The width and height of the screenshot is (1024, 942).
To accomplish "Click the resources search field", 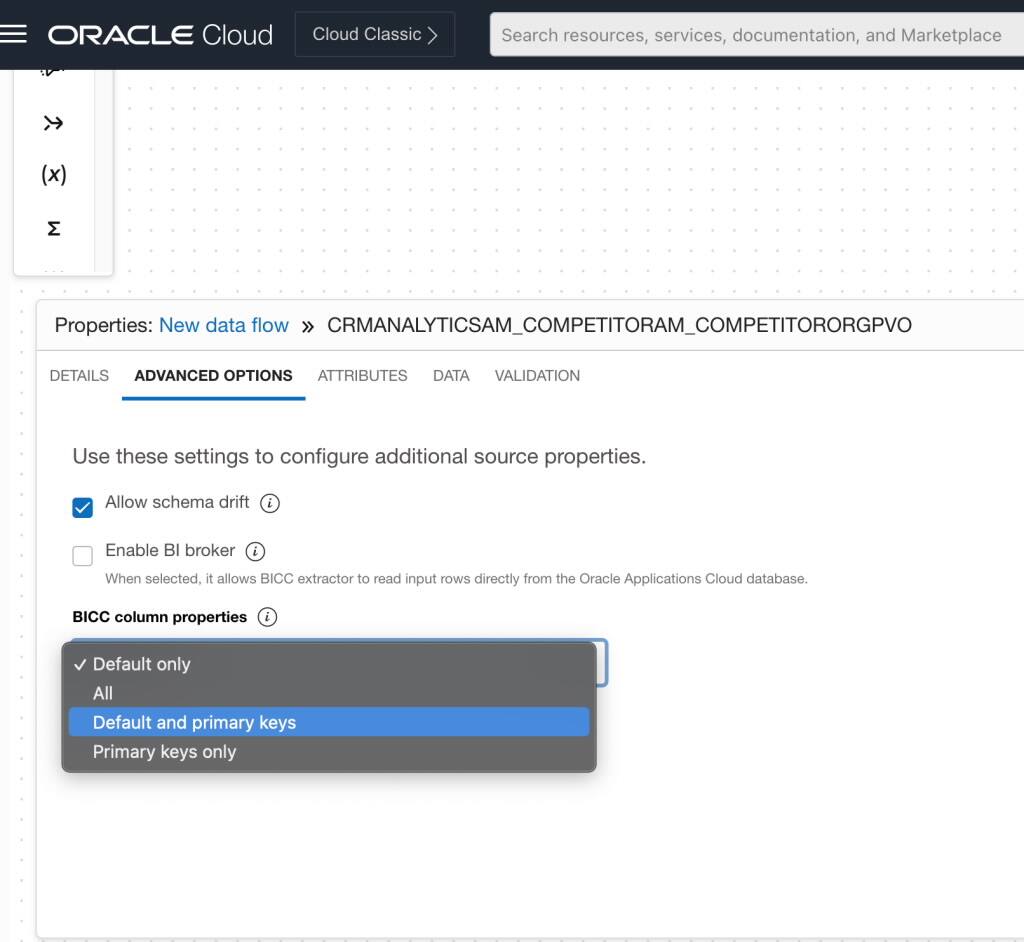I will (x=750, y=34).
